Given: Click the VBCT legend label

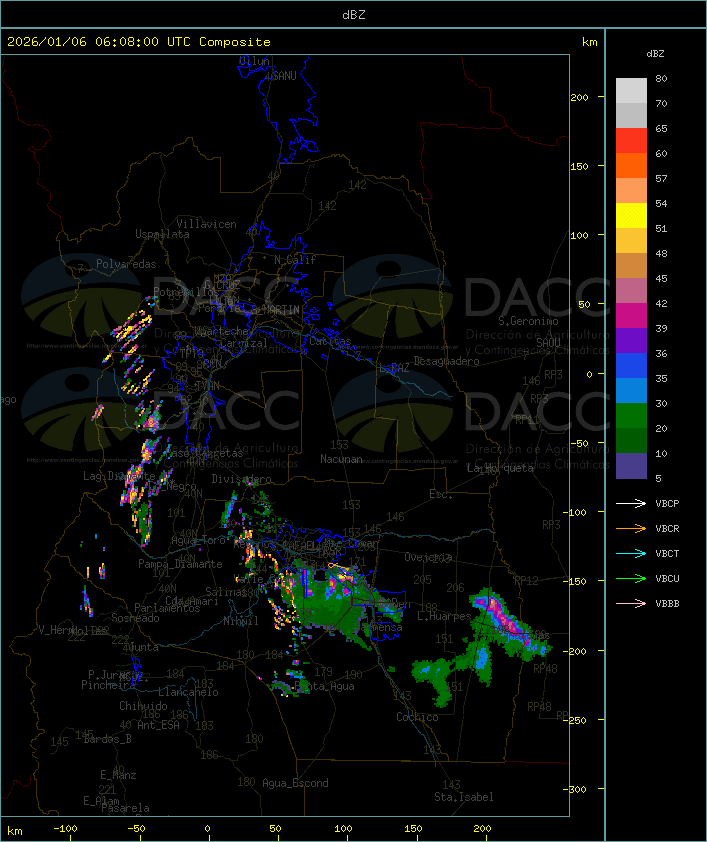Looking at the screenshot, I should click(x=667, y=553).
